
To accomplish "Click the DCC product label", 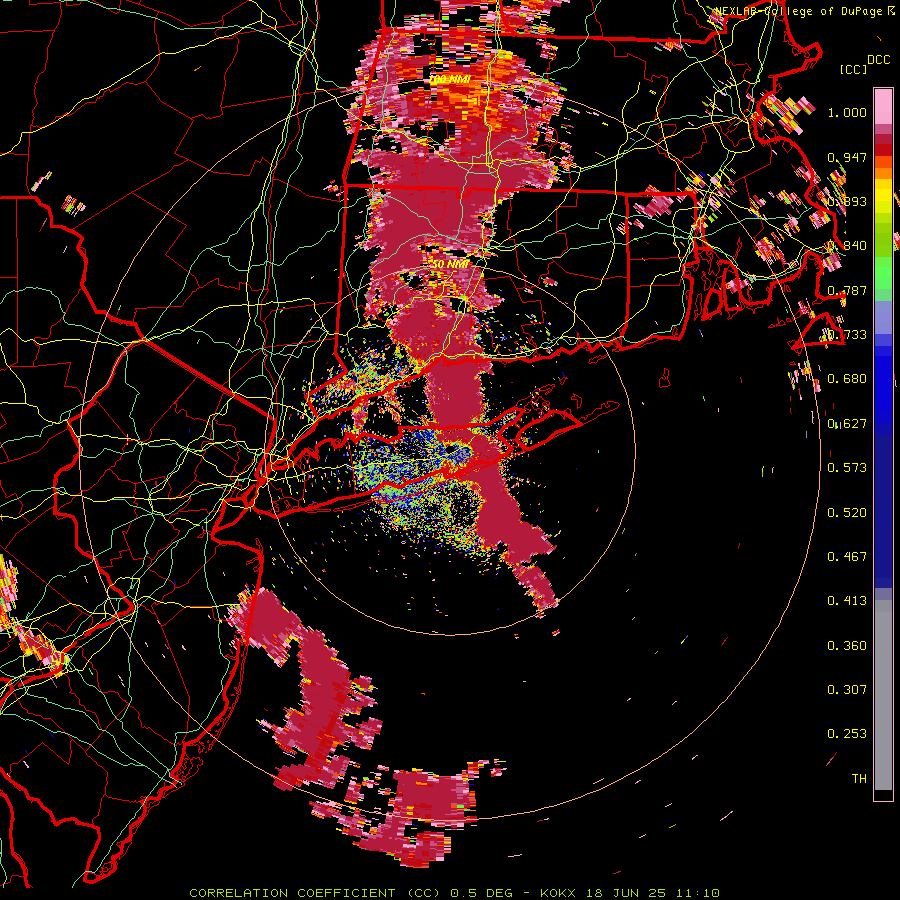I will pyautogui.click(x=878, y=60).
